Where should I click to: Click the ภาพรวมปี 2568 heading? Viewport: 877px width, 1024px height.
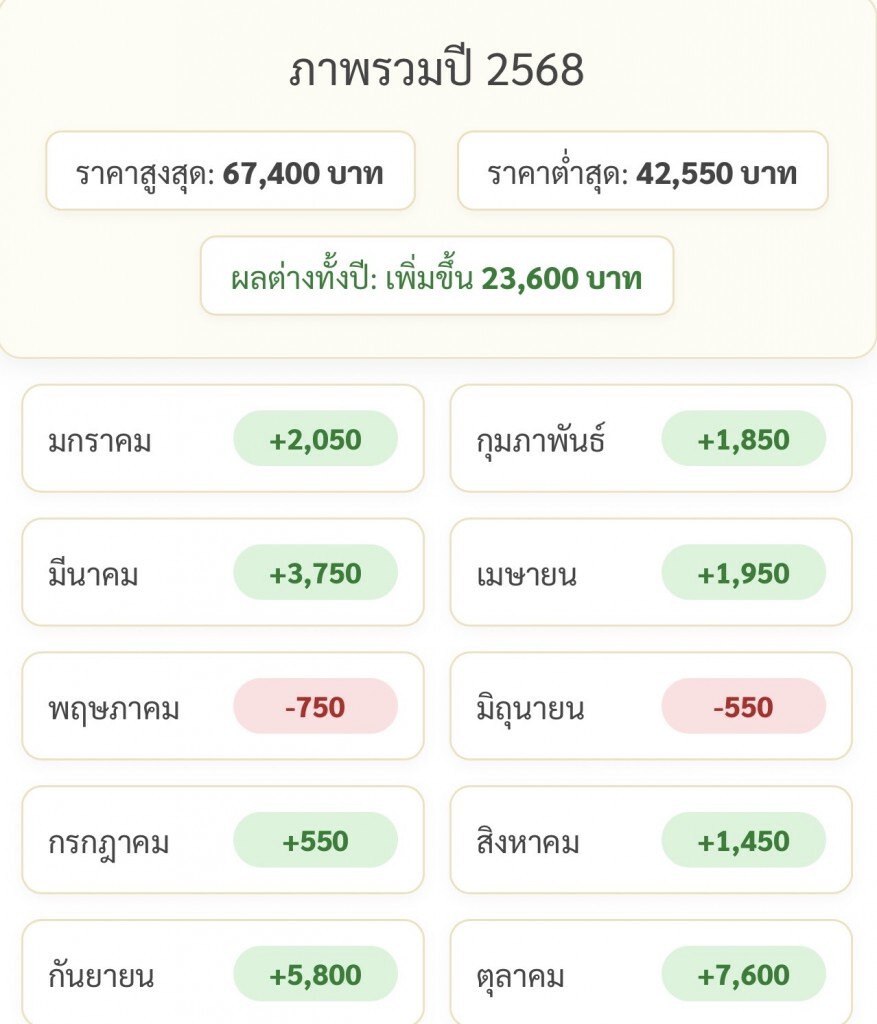[437, 71]
